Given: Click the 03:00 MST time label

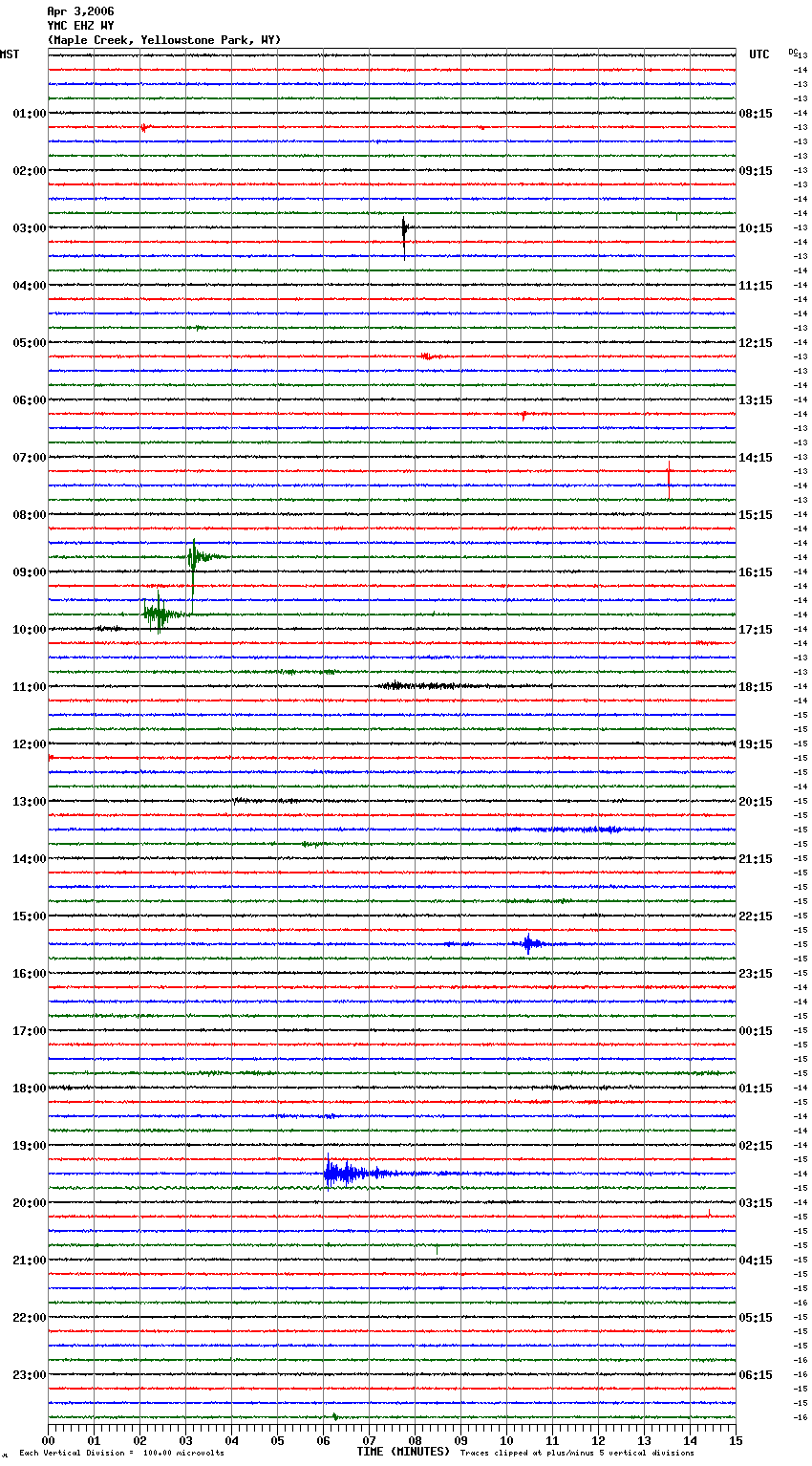Looking at the screenshot, I should pos(29,228).
